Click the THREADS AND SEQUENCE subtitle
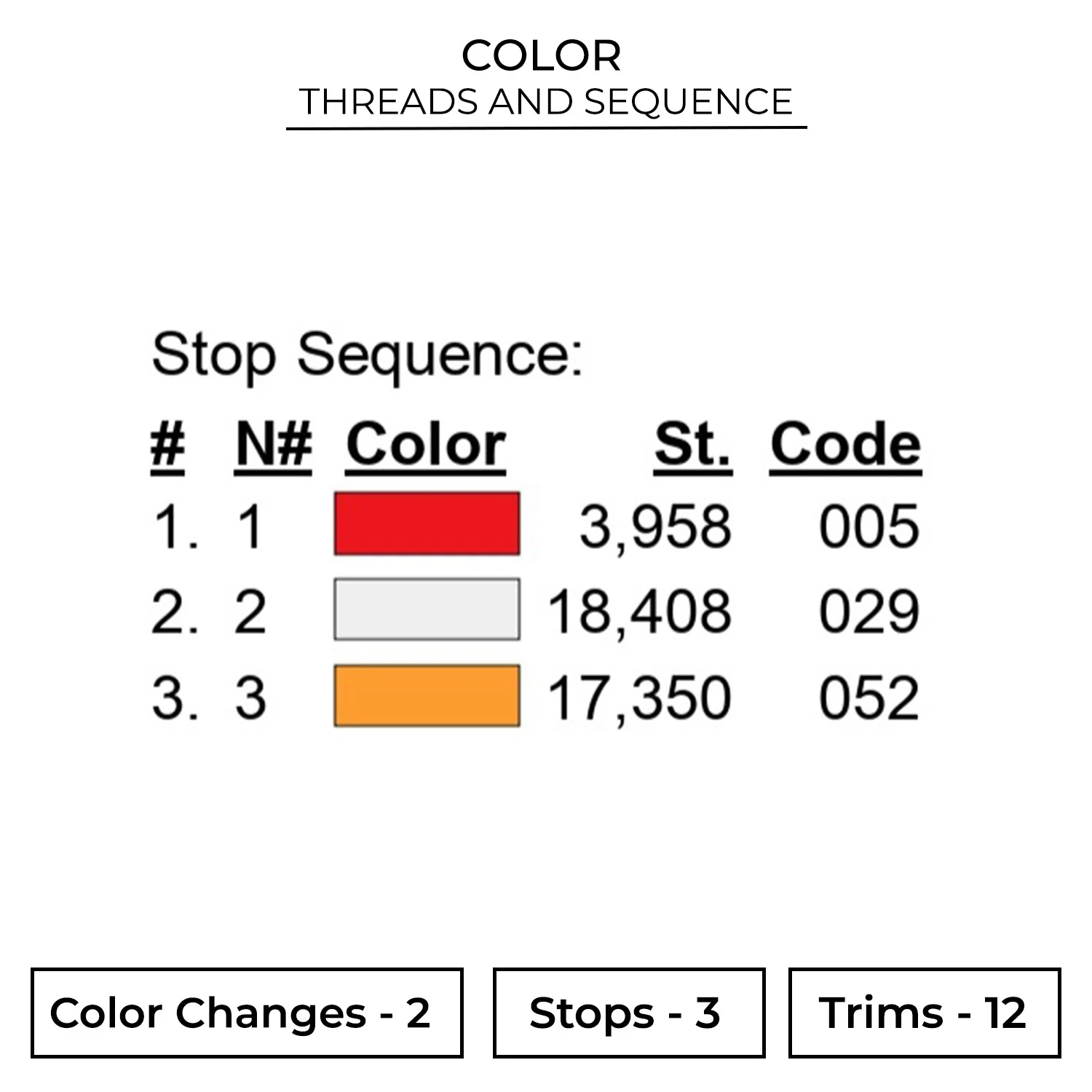 pos(546,102)
